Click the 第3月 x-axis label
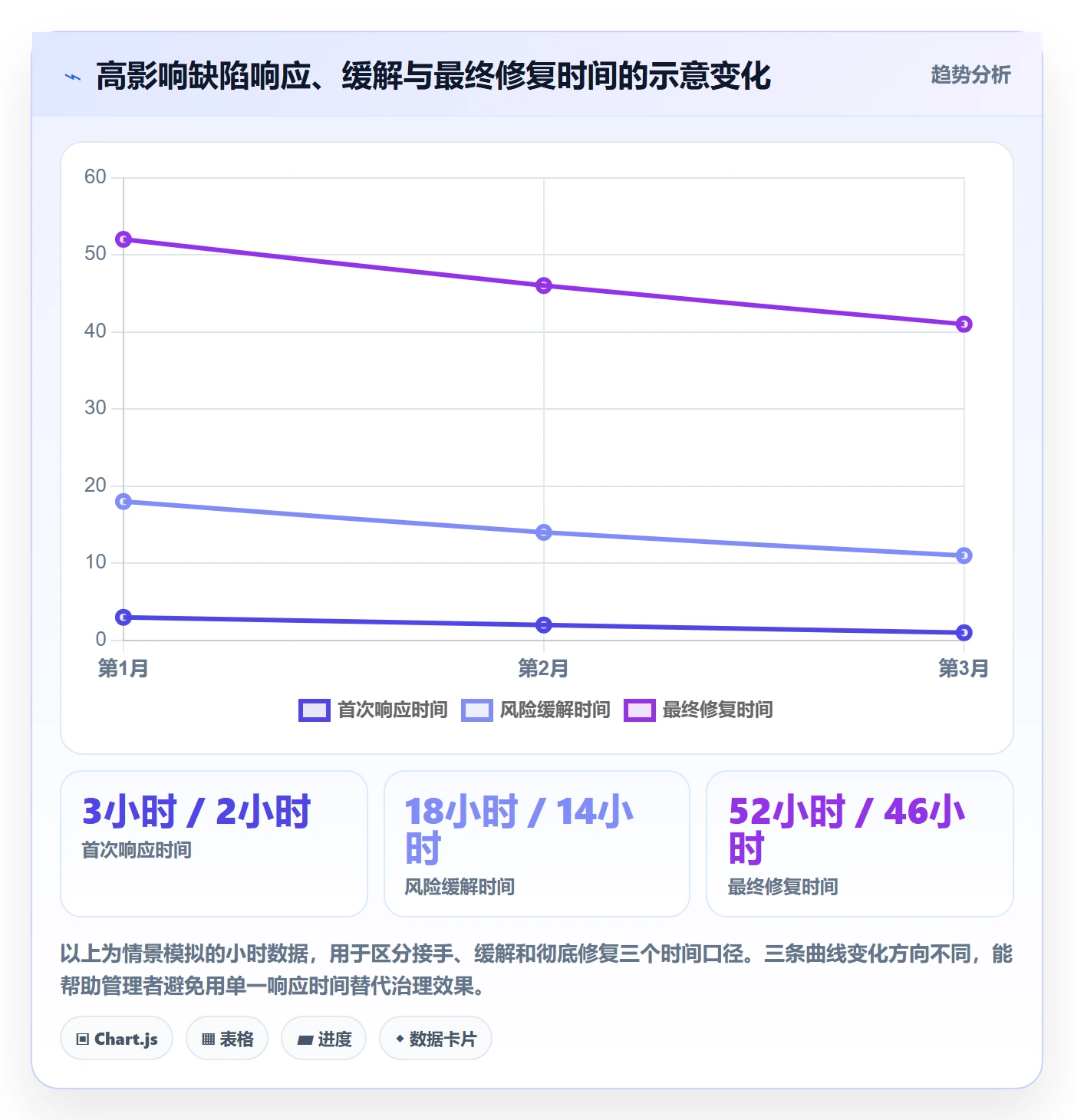 click(964, 668)
